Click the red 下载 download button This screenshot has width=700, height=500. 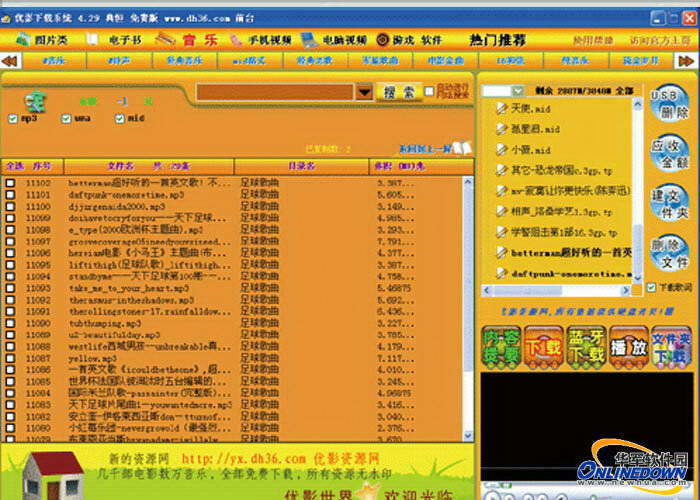point(543,347)
